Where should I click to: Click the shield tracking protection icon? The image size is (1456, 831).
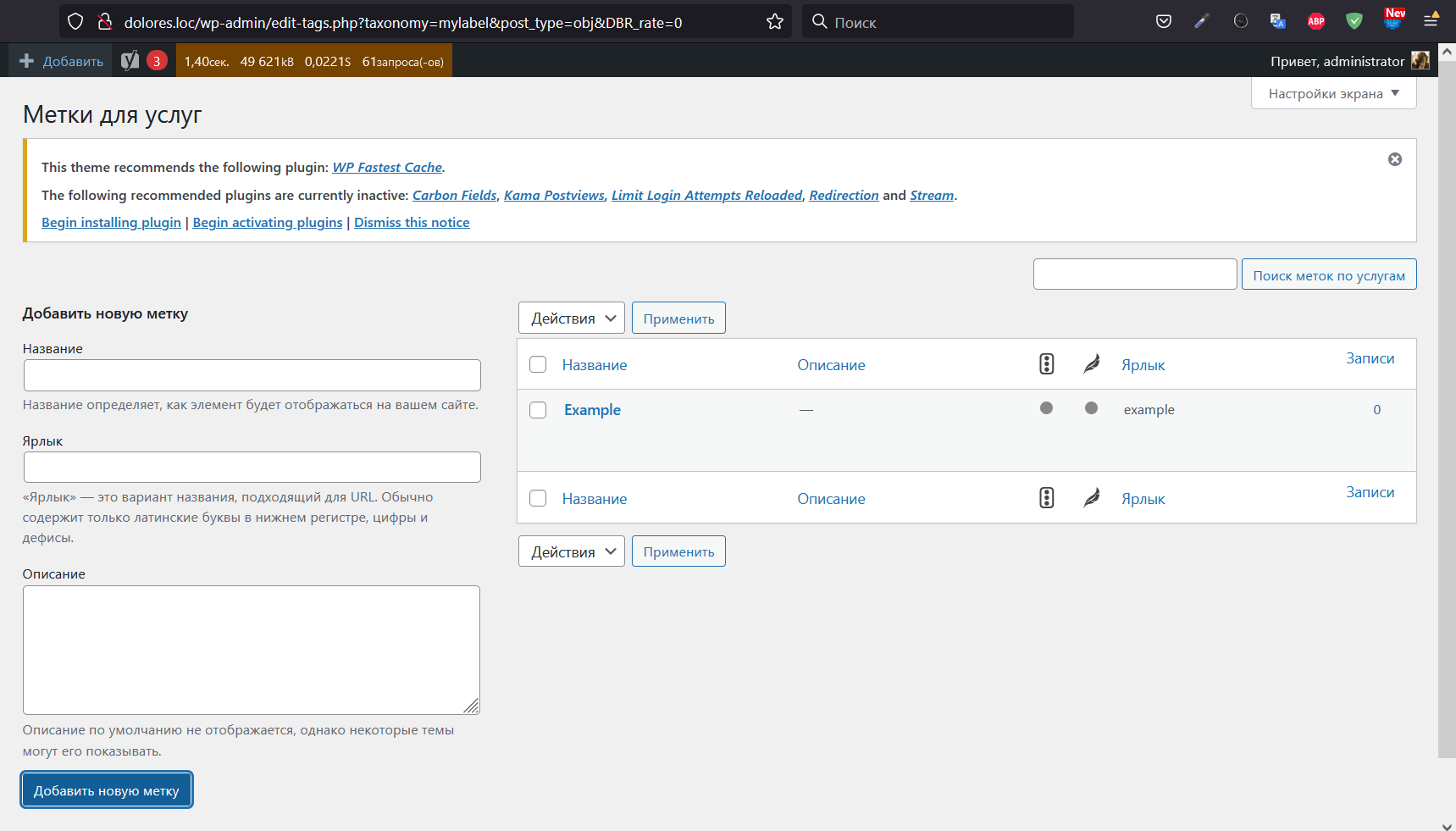click(75, 22)
